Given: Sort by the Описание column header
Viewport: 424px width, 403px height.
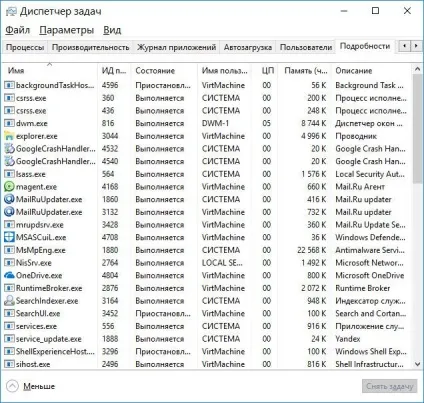Looking at the screenshot, I should point(371,70).
